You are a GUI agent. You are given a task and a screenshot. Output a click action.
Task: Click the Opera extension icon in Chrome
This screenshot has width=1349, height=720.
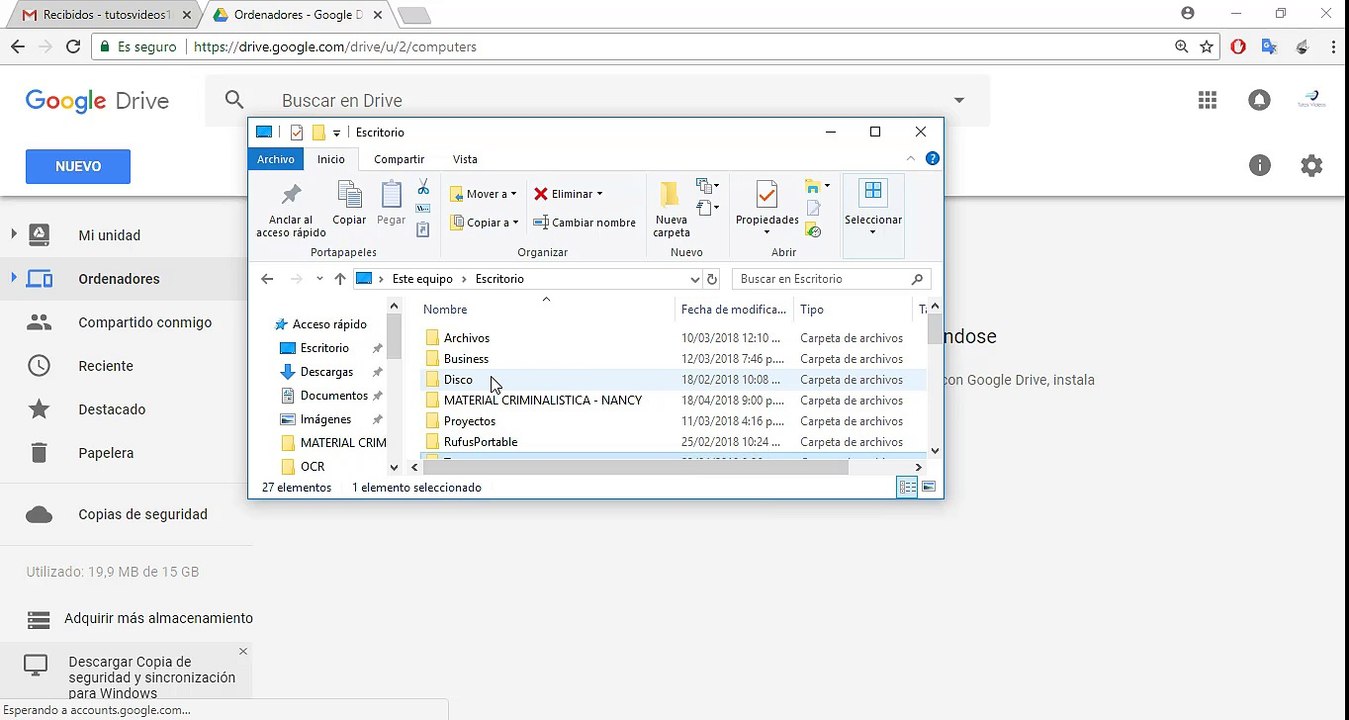(1238, 47)
